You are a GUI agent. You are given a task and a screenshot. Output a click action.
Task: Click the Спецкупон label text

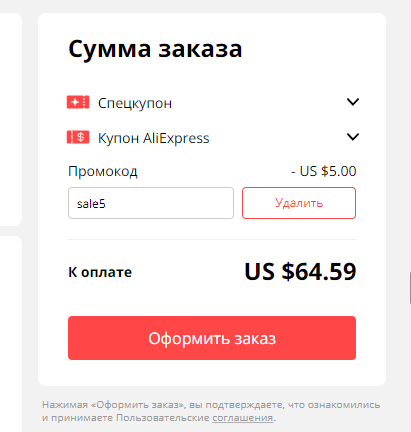(x=135, y=103)
